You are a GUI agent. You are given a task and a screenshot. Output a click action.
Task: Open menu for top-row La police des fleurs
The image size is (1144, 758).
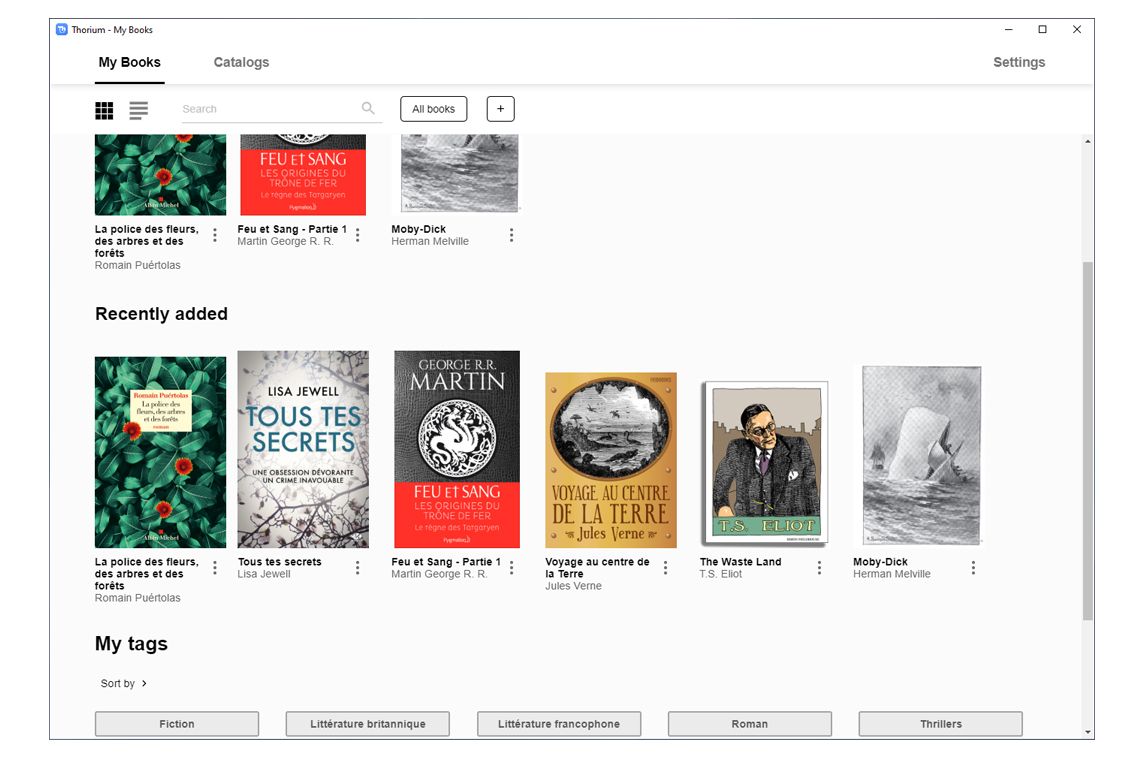[214, 235]
